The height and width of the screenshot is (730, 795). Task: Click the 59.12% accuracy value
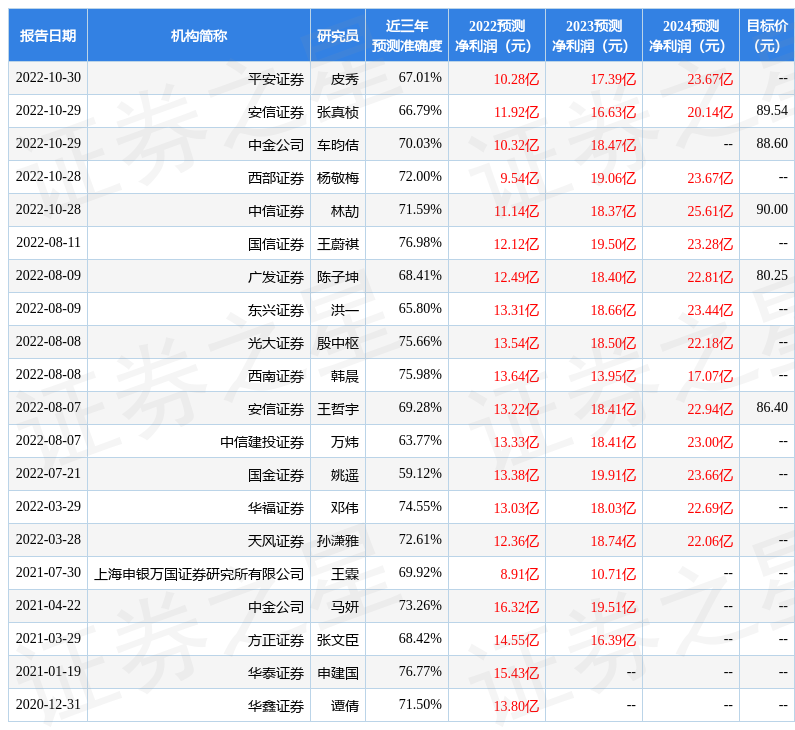[x=420, y=473]
